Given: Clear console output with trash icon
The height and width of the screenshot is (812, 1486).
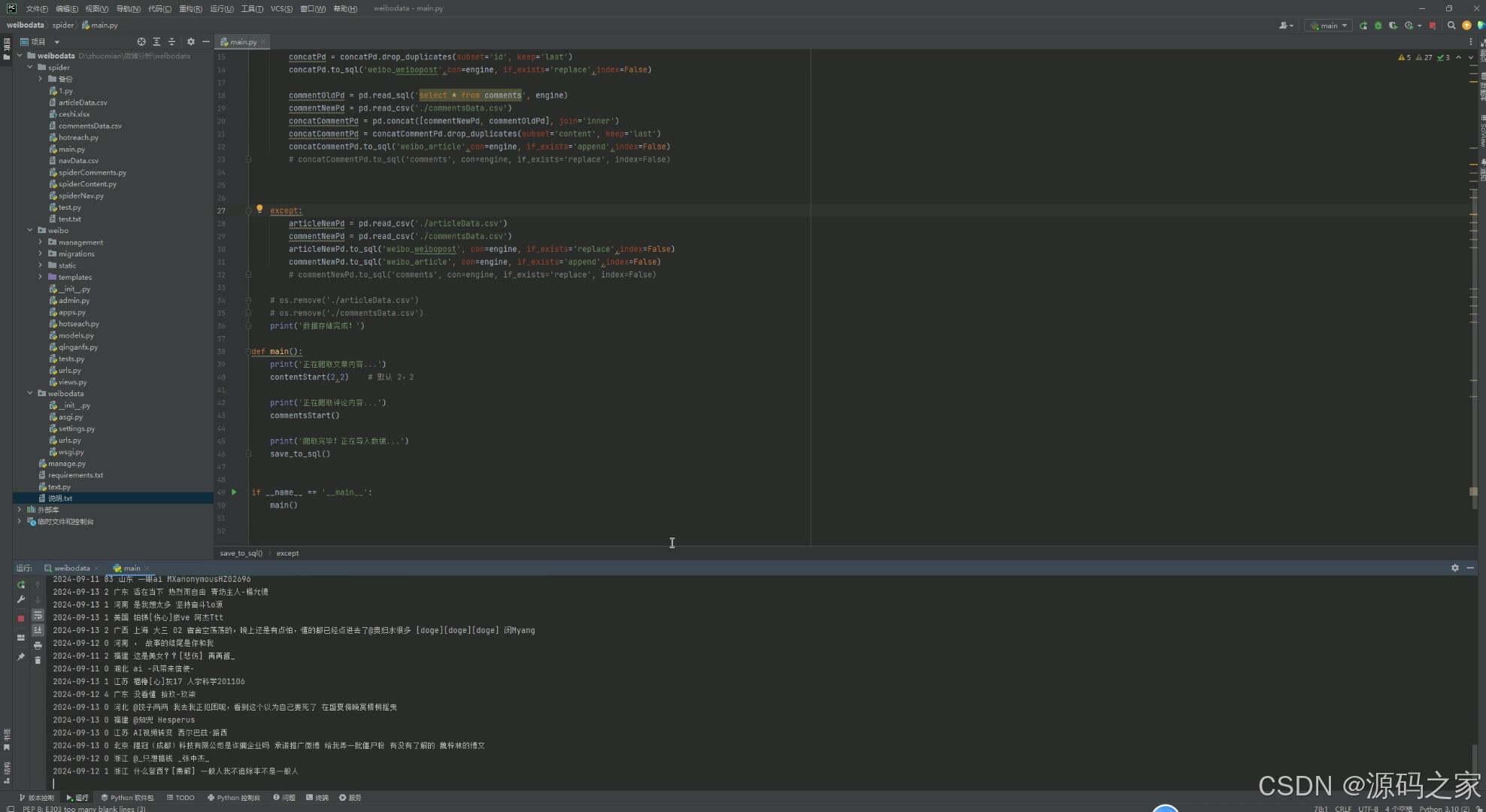Looking at the screenshot, I should 38,660.
